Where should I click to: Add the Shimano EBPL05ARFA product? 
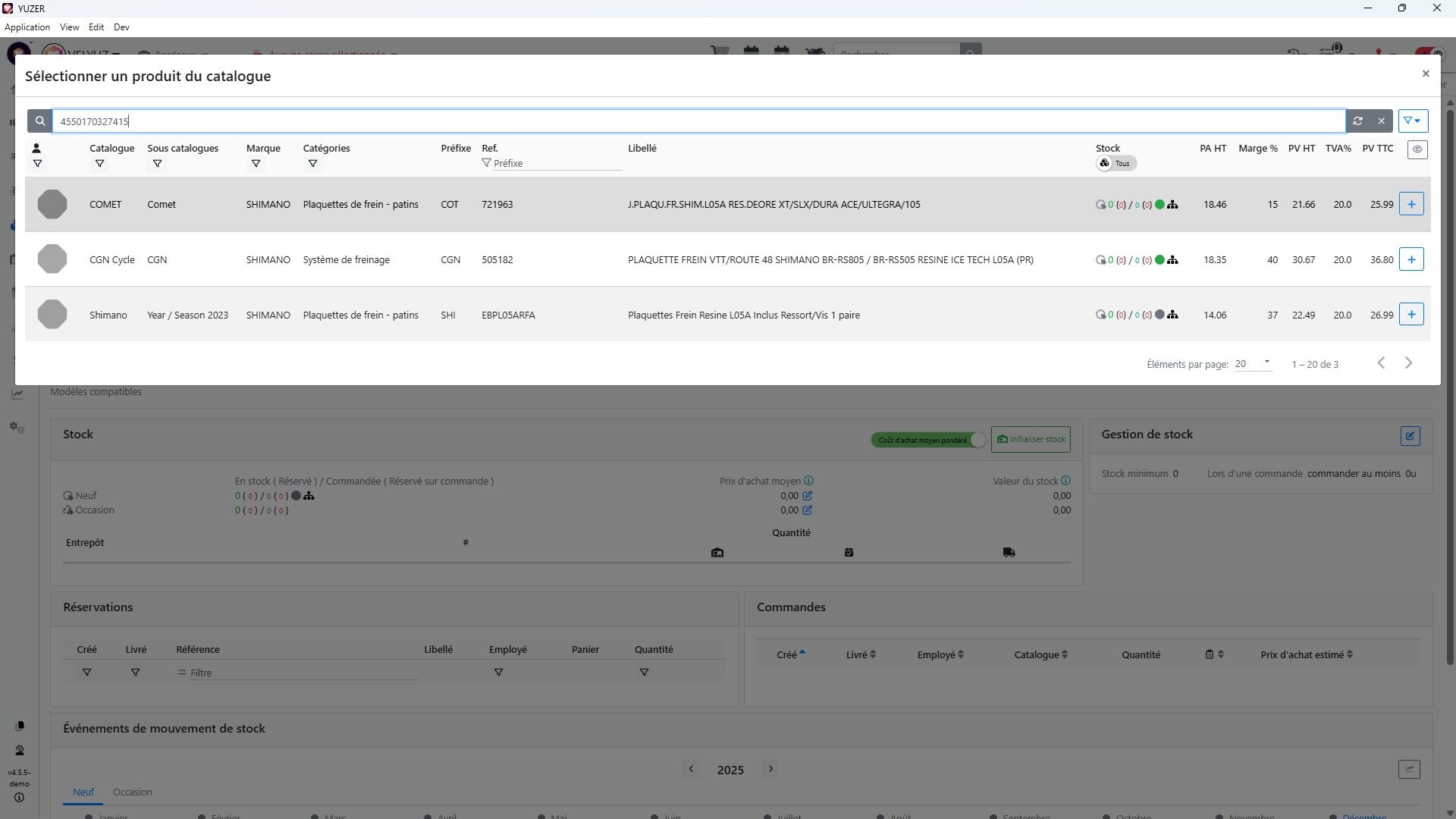tap(1410, 315)
